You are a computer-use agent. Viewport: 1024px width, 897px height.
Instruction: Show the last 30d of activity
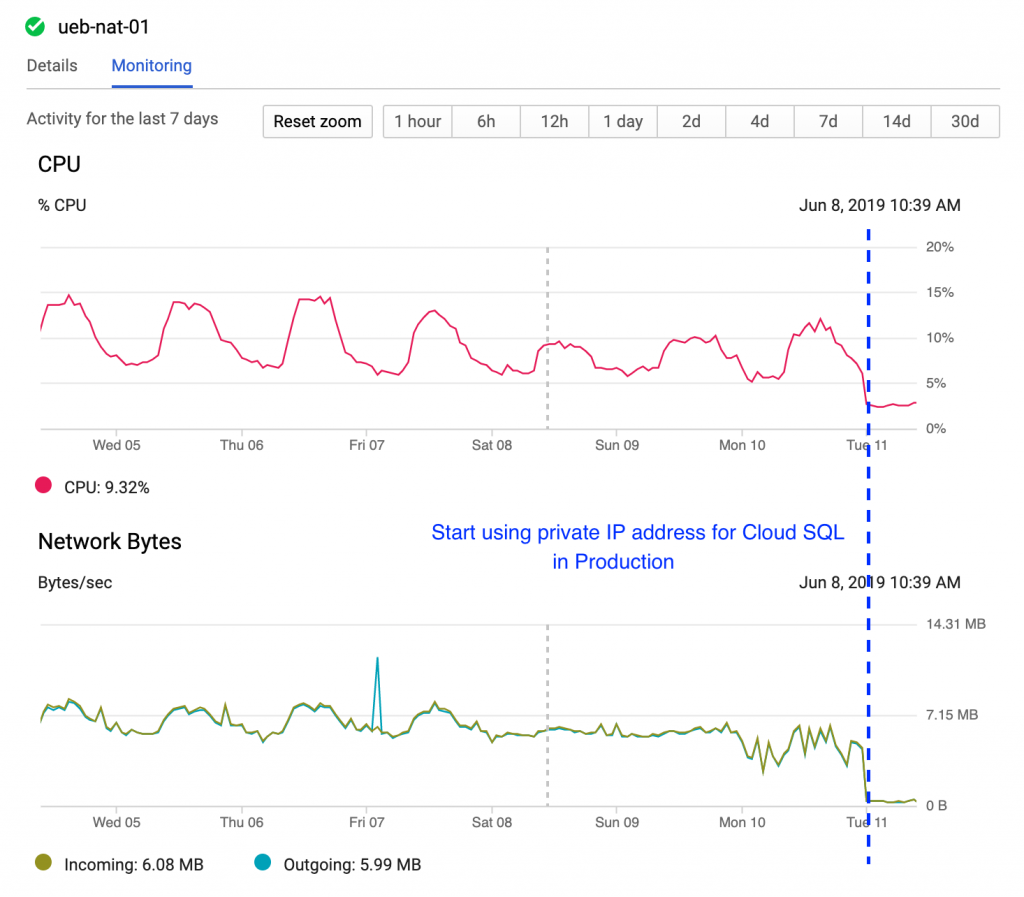(965, 121)
